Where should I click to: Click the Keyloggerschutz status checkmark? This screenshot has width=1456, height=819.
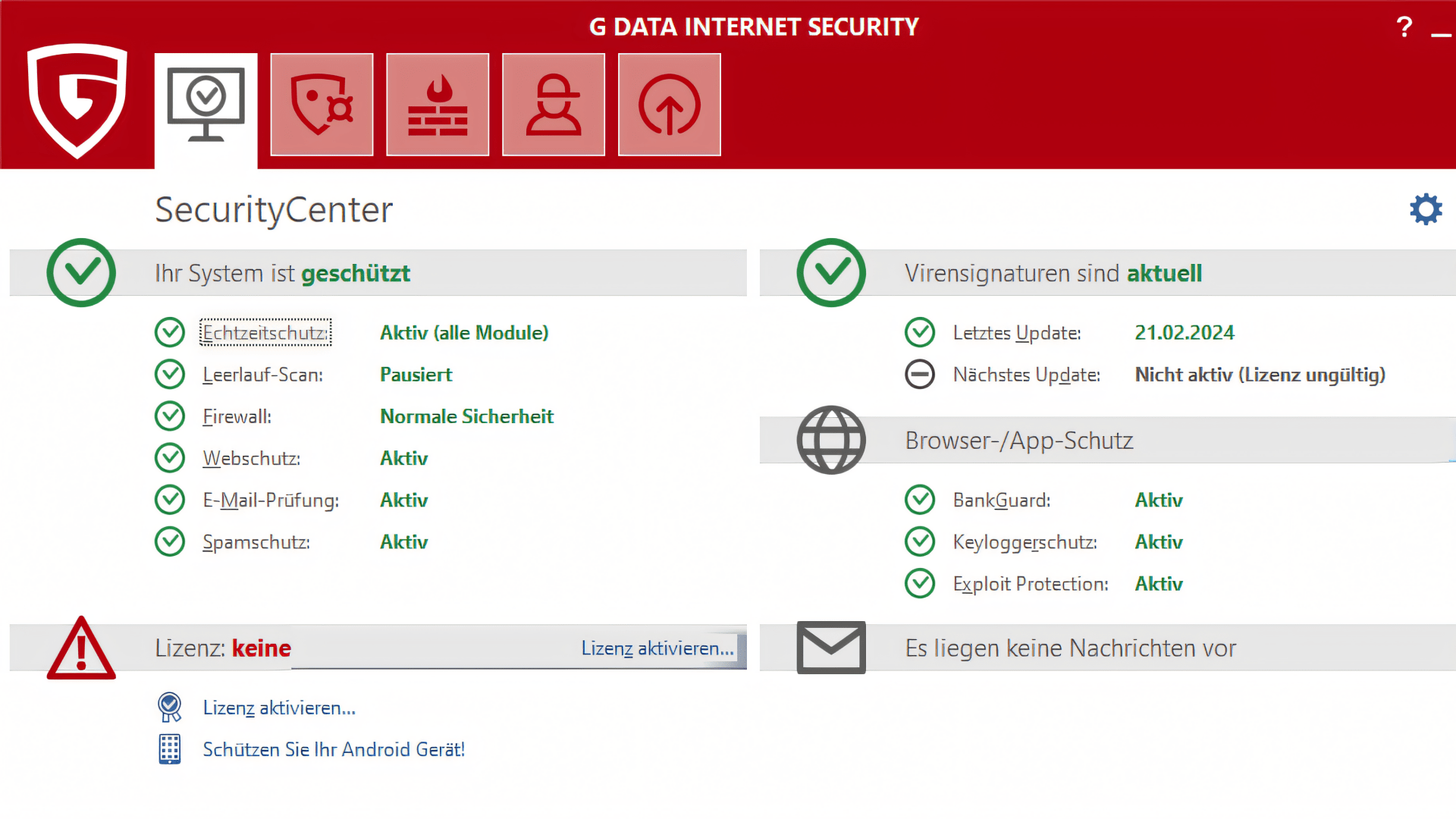pyautogui.click(x=920, y=541)
